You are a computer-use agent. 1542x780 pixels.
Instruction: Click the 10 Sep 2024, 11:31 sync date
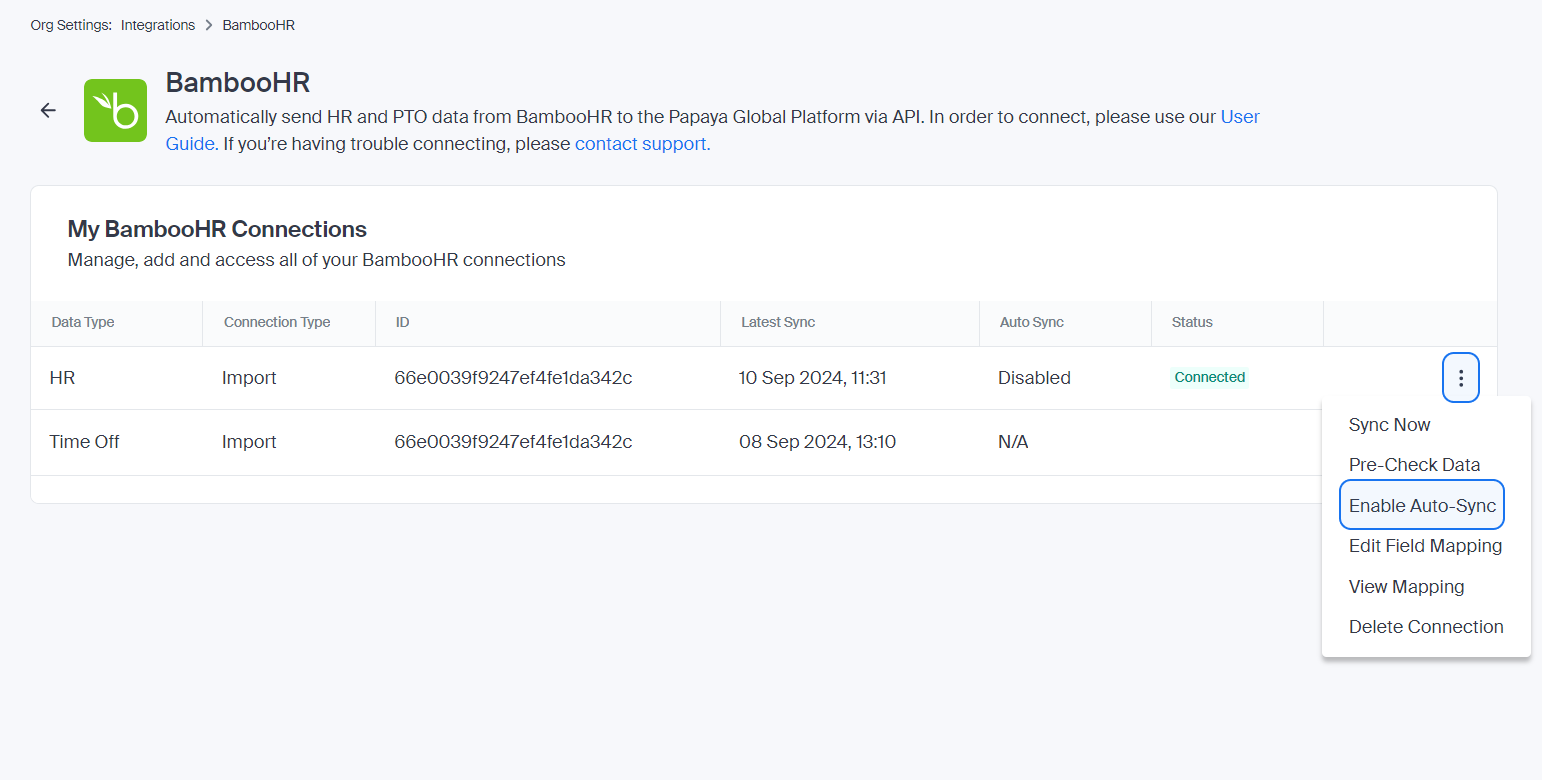click(813, 378)
